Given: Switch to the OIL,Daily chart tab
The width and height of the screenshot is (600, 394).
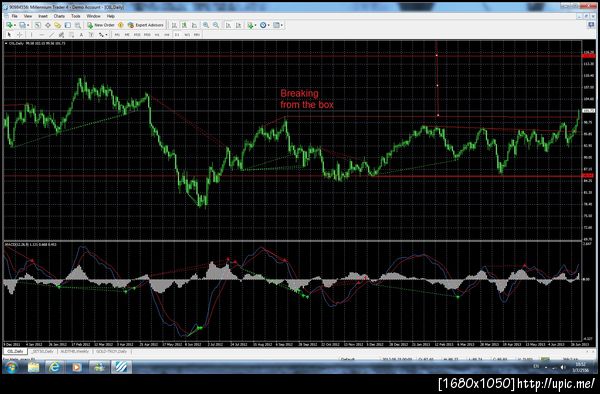Looking at the screenshot, I should coord(16,351).
